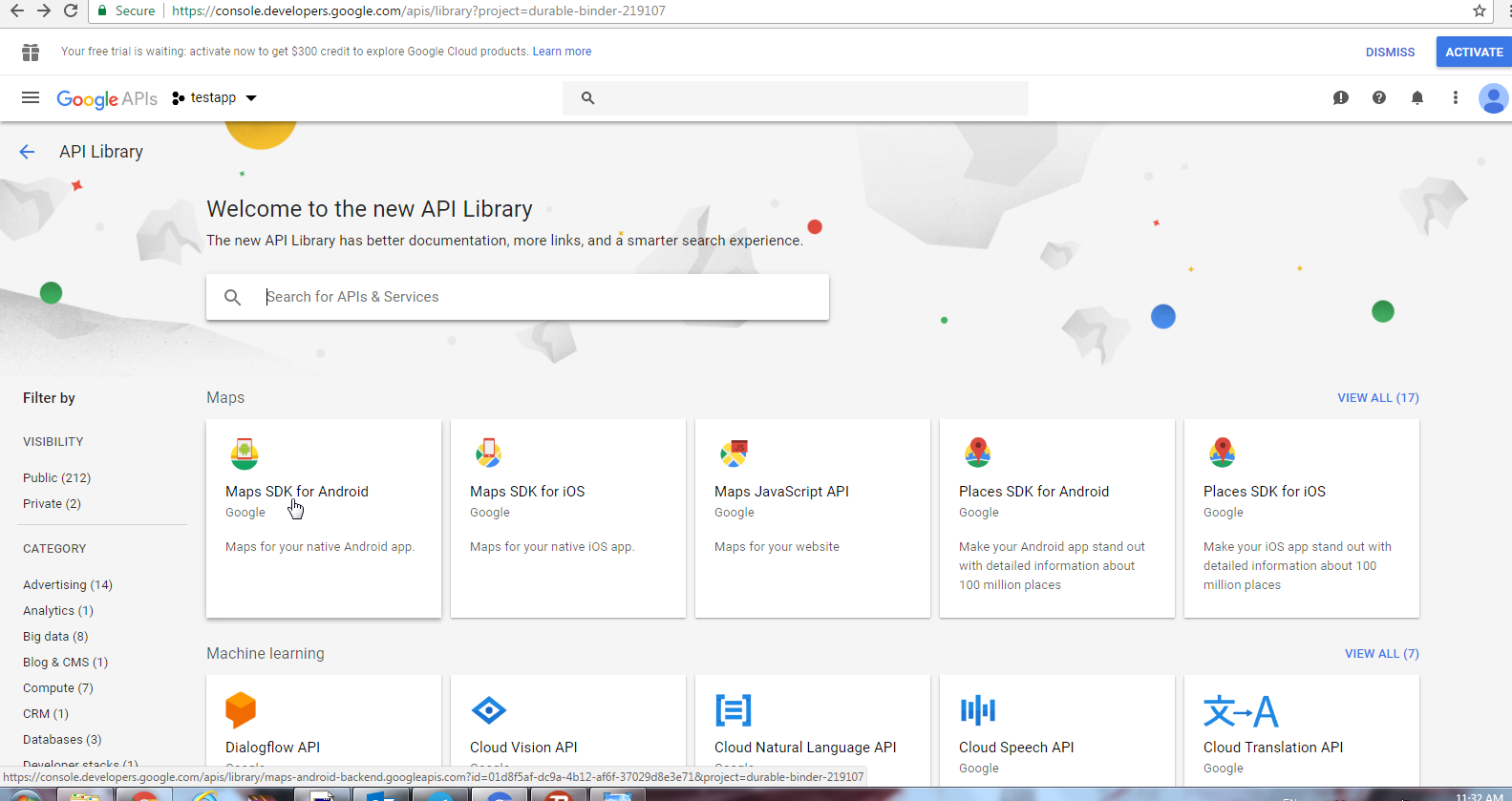
Task: Open the send feedback alert icon
Action: click(x=1341, y=97)
